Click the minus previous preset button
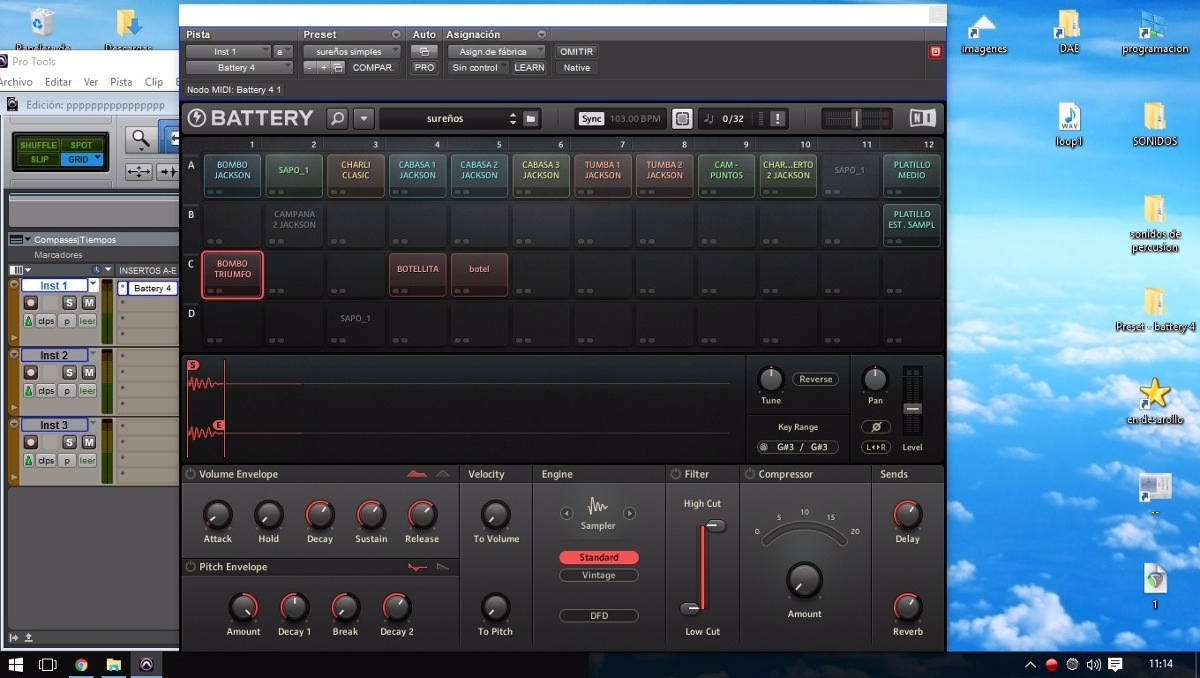Image resolution: width=1200 pixels, height=678 pixels. pos(310,67)
